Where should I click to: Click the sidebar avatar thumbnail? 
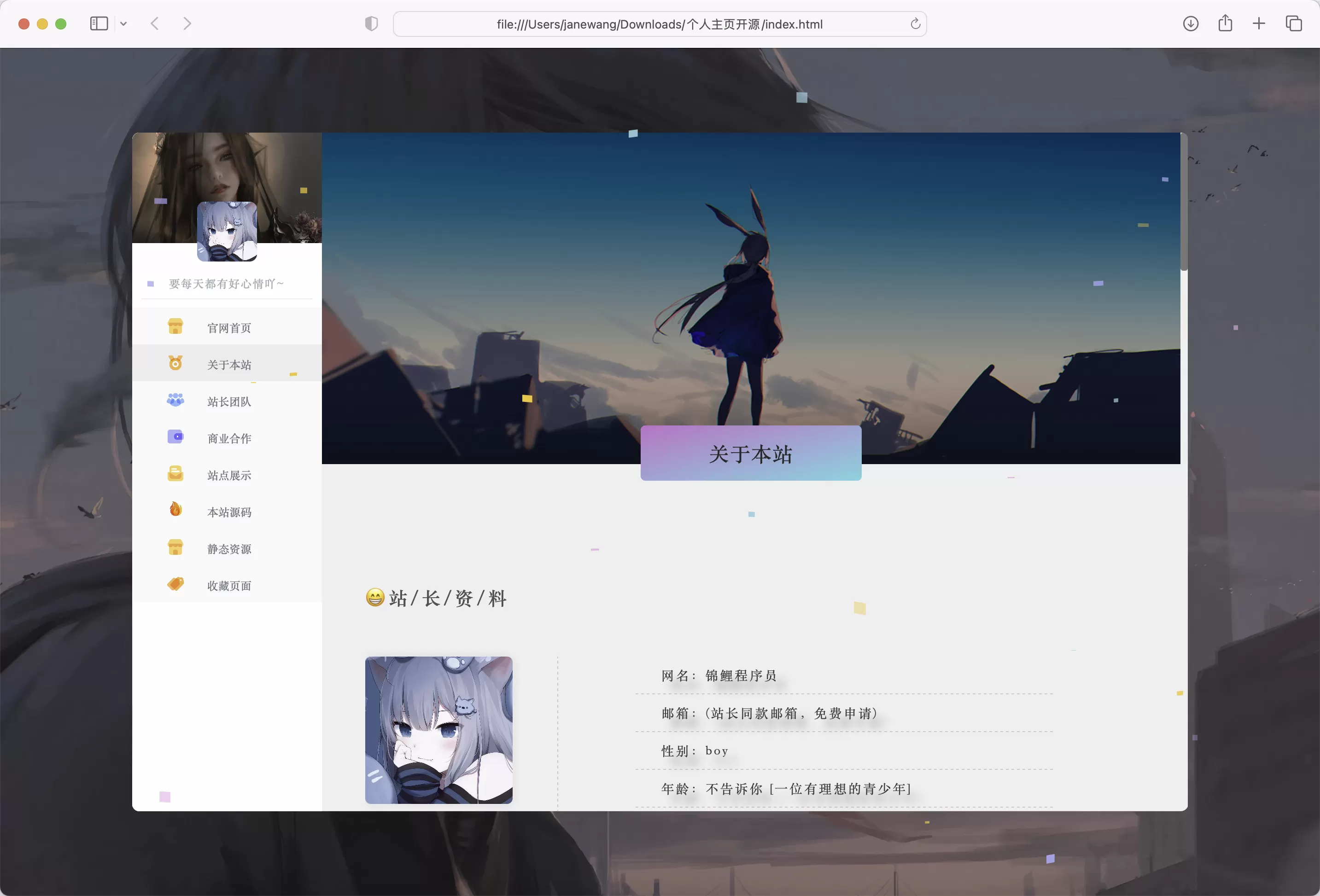(x=227, y=232)
